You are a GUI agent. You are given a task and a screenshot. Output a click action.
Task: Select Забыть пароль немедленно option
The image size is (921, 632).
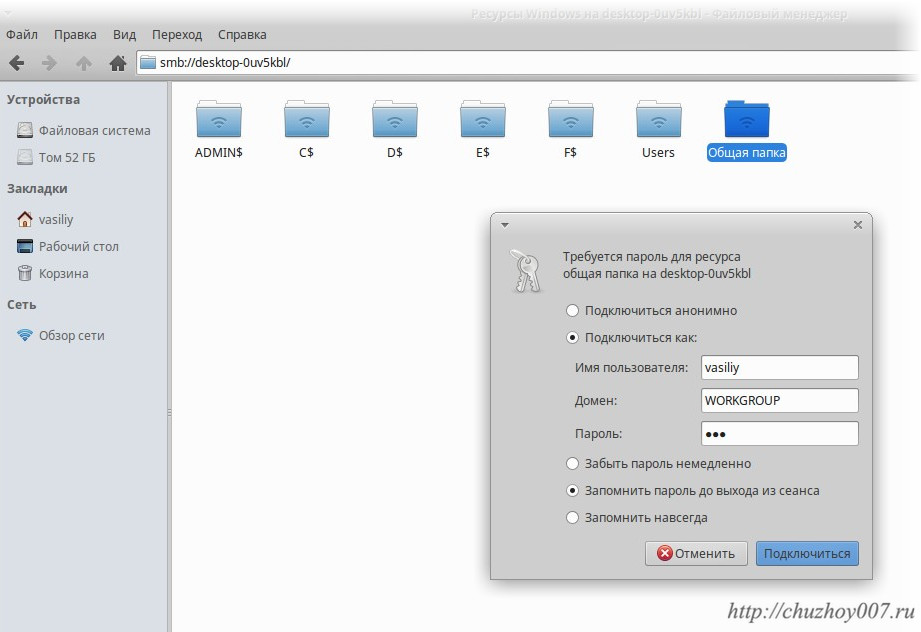tap(573, 463)
